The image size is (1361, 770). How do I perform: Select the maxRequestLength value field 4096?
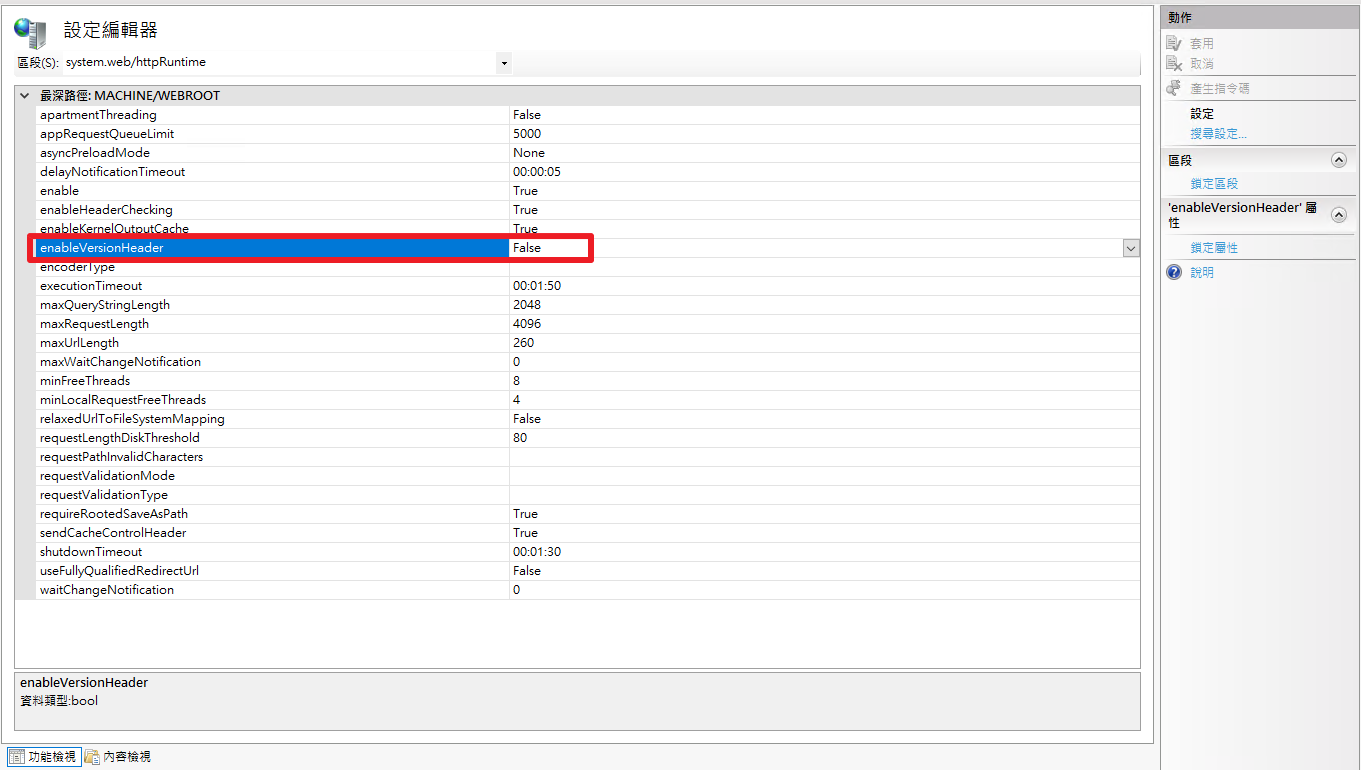(x=527, y=324)
